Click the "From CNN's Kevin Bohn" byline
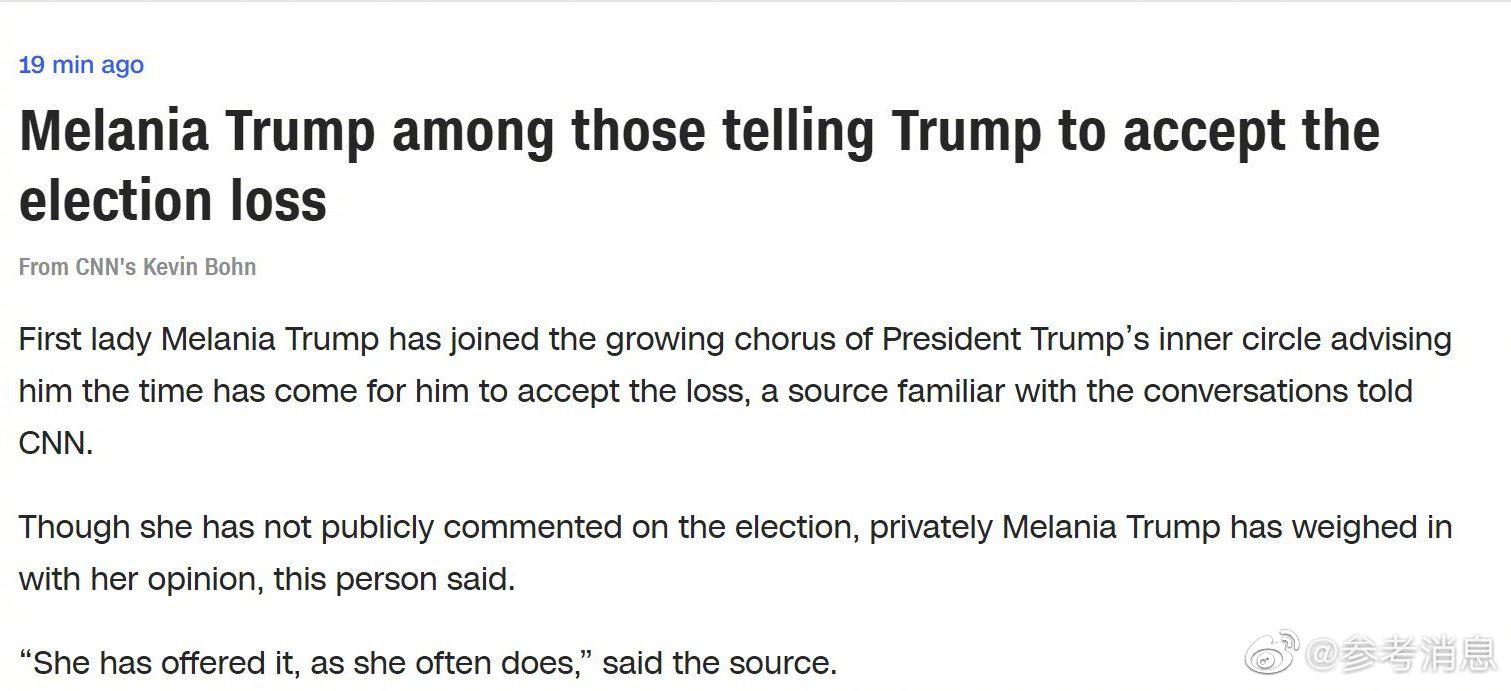This screenshot has width=1511, height=691. coord(137,267)
